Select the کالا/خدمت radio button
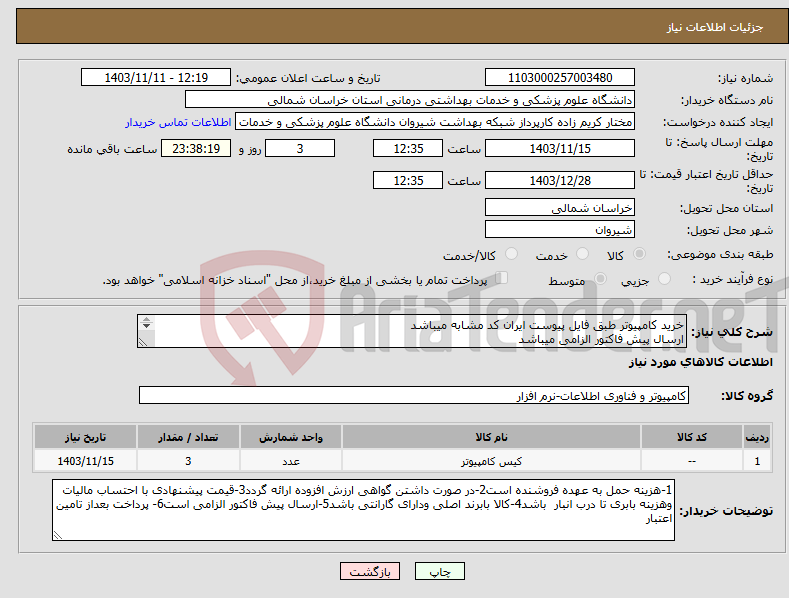The height and width of the screenshot is (598, 789). click(x=511, y=254)
